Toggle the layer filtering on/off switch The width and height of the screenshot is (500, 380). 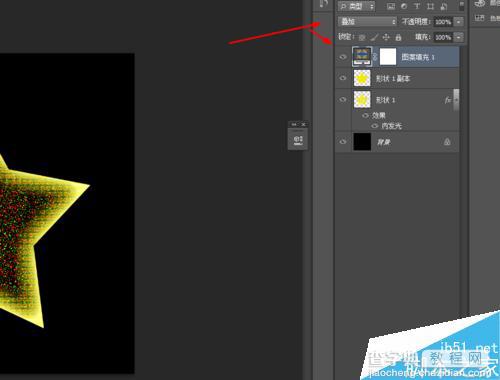(x=462, y=6)
